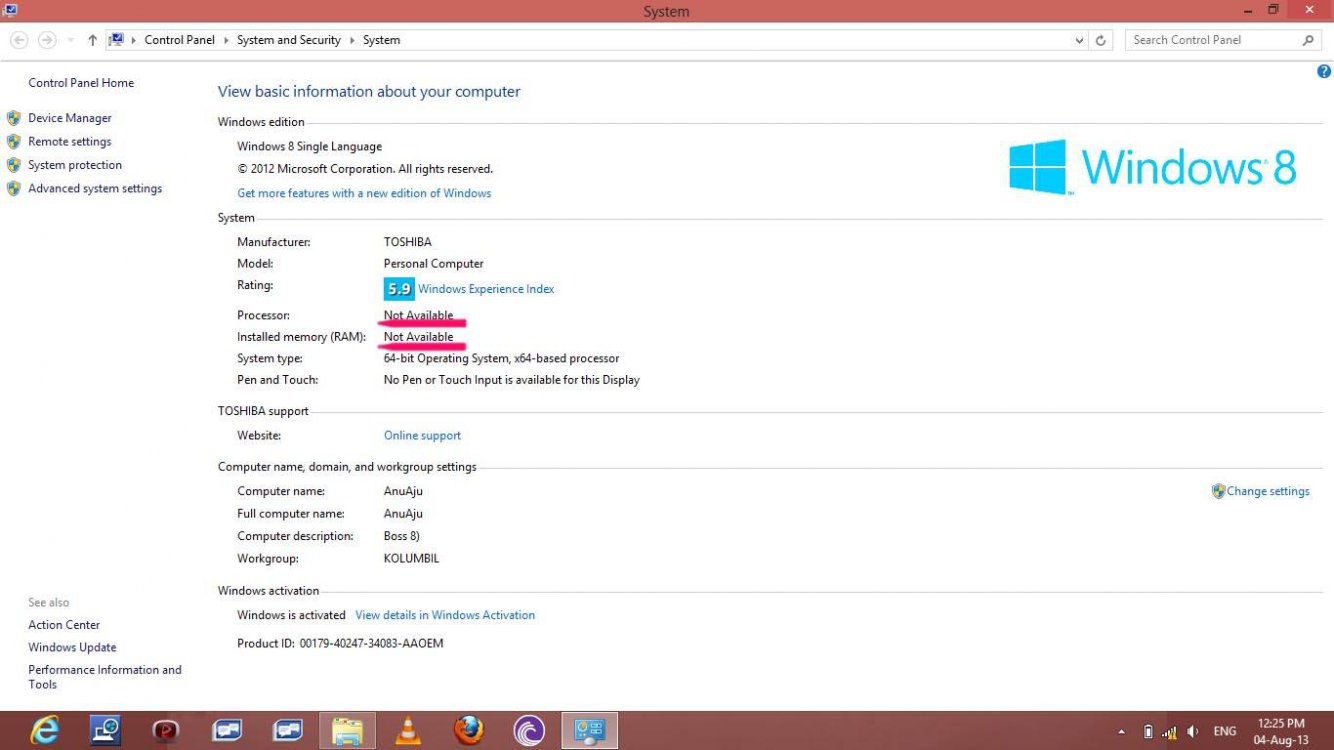
Task: View details in Windows Activation
Action: [445, 615]
